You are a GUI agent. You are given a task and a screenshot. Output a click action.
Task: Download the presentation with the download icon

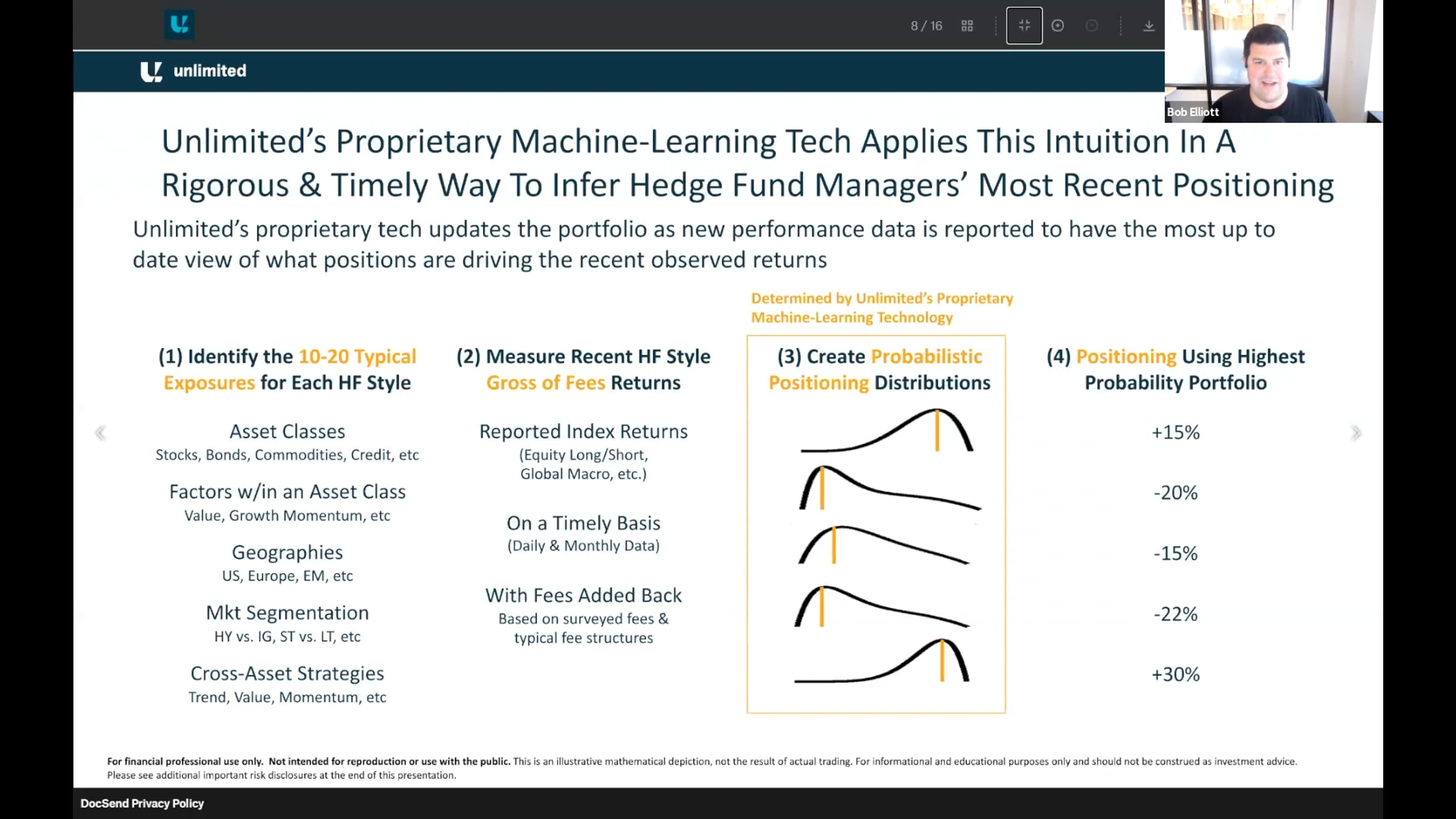[x=1148, y=25]
